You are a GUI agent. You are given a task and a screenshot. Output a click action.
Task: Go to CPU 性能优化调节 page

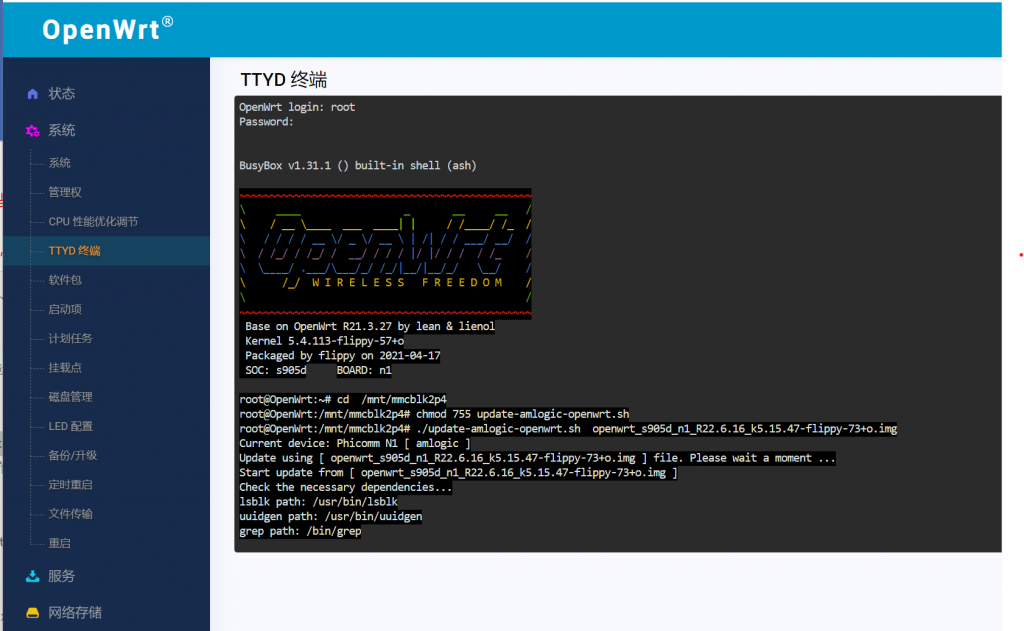(x=93, y=222)
